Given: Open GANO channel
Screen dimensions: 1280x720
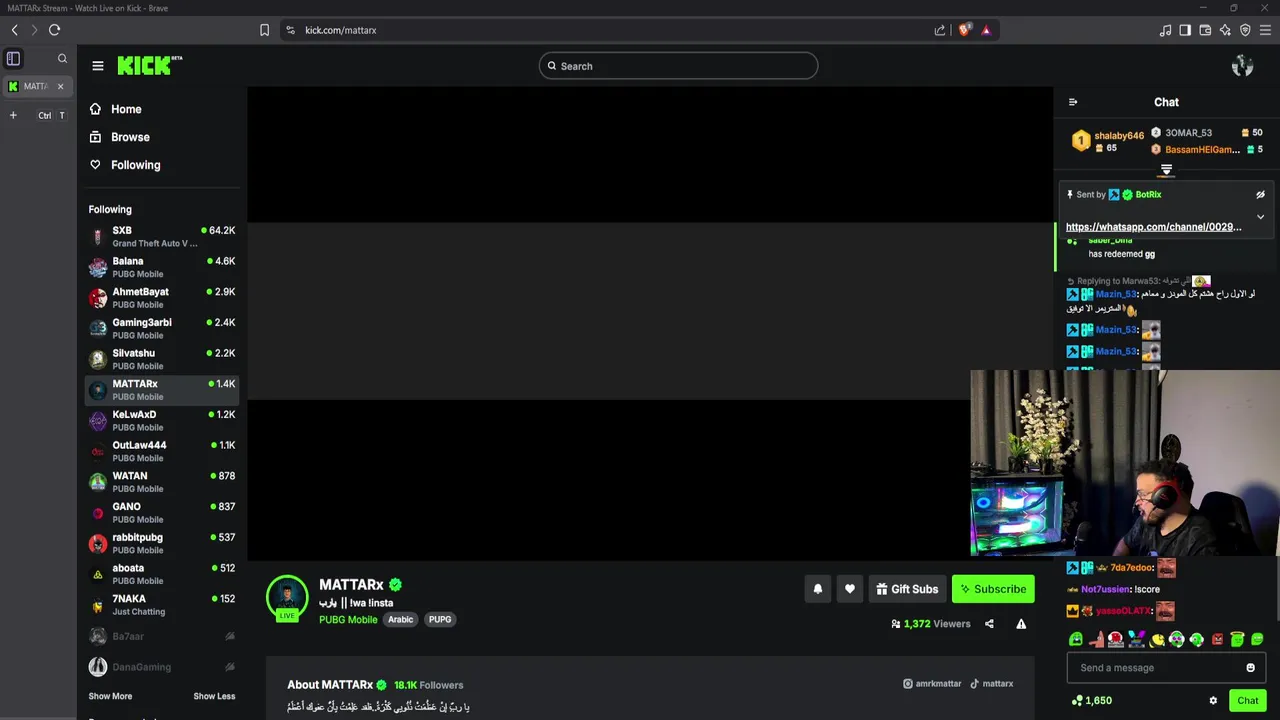Looking at the screenshot, I should [x=162, y=513].
